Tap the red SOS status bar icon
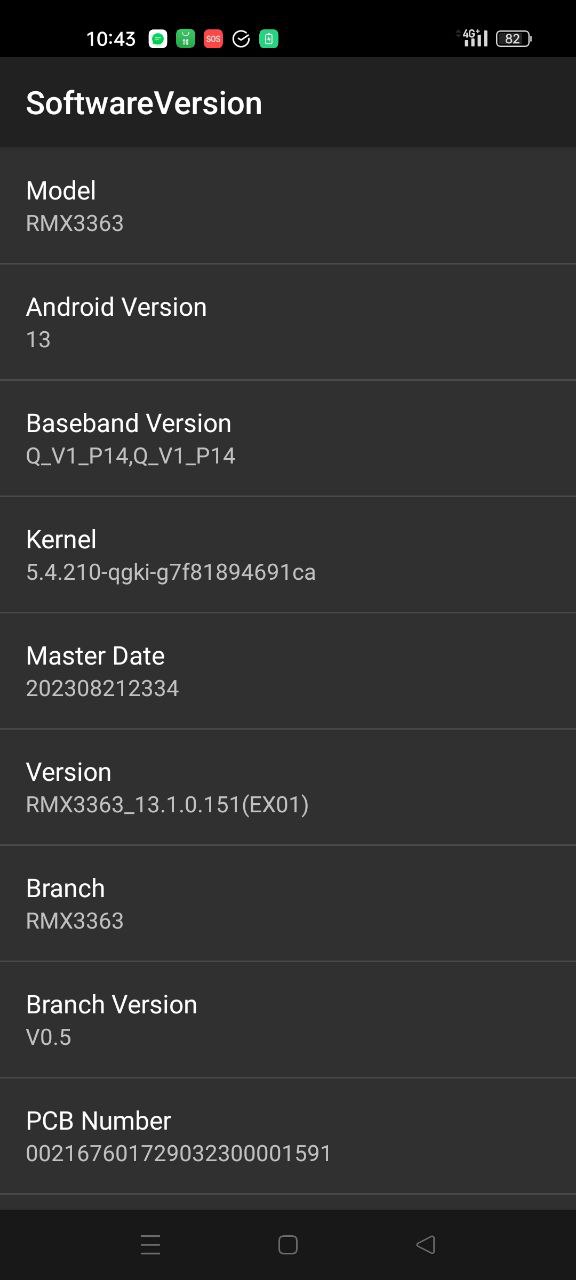Viewport: 576px width, 1280px height. coord(213,39)
